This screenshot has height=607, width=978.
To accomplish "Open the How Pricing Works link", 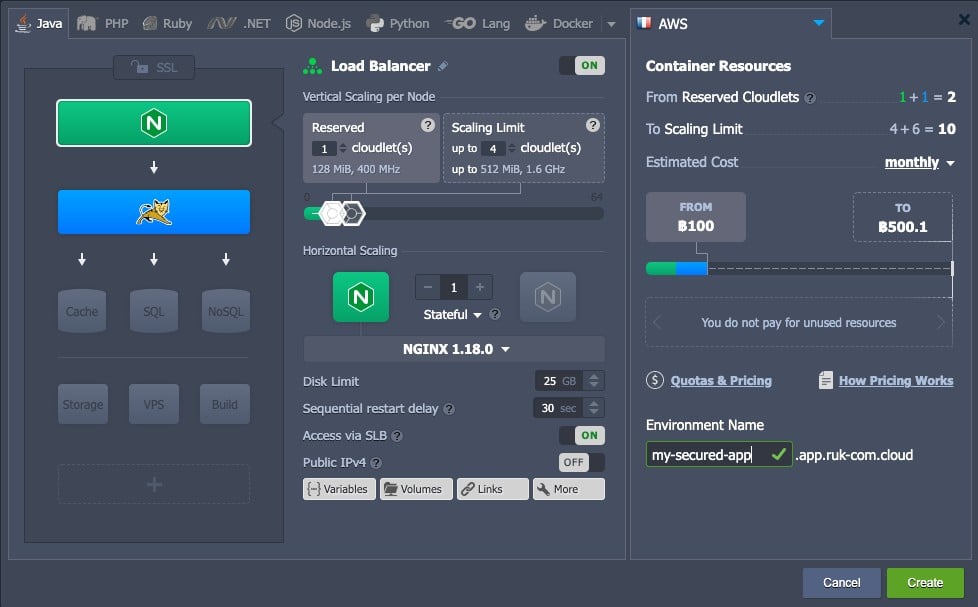I will click(x=896, y=381).
